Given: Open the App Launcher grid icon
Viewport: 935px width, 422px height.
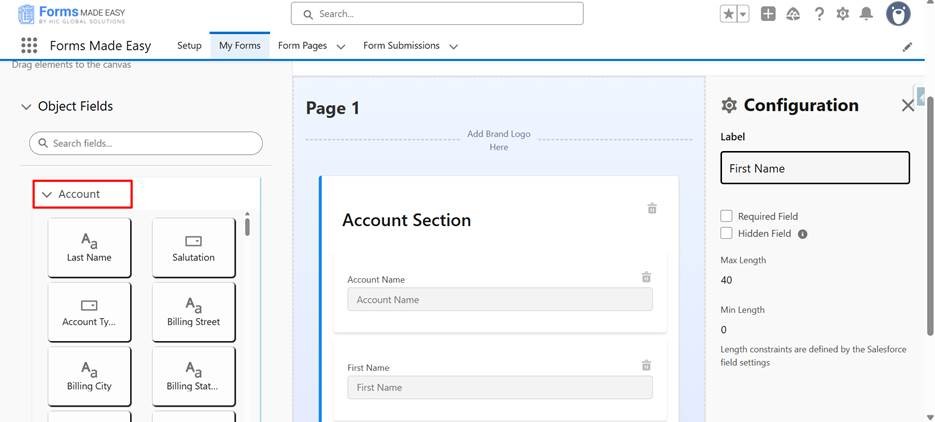Looking at the screenshot, I should point(29,46).
